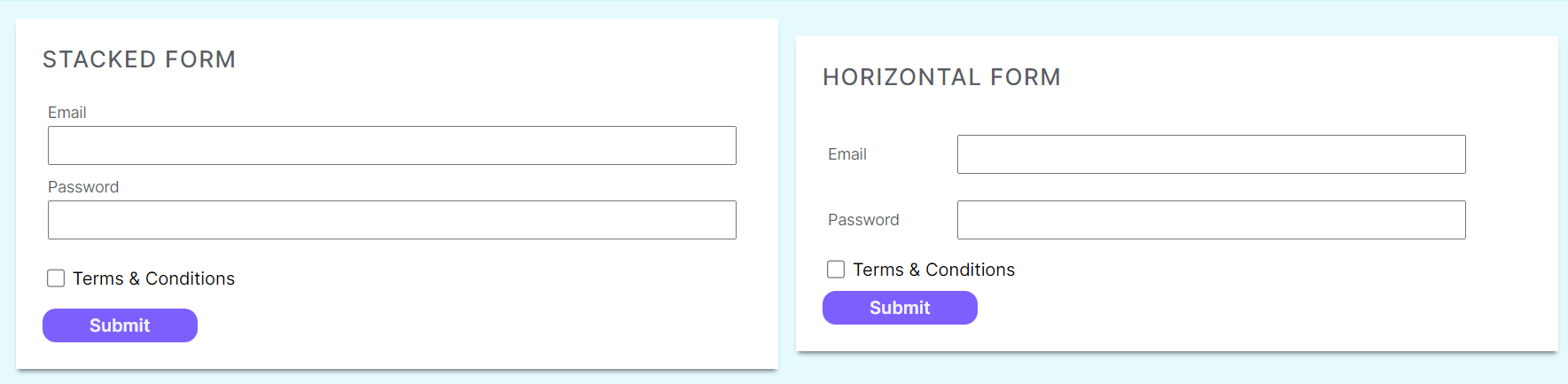Click Terms & Conditions label text in Stacked Form
Screen dimensions: 1568x384
coord(153,278)
